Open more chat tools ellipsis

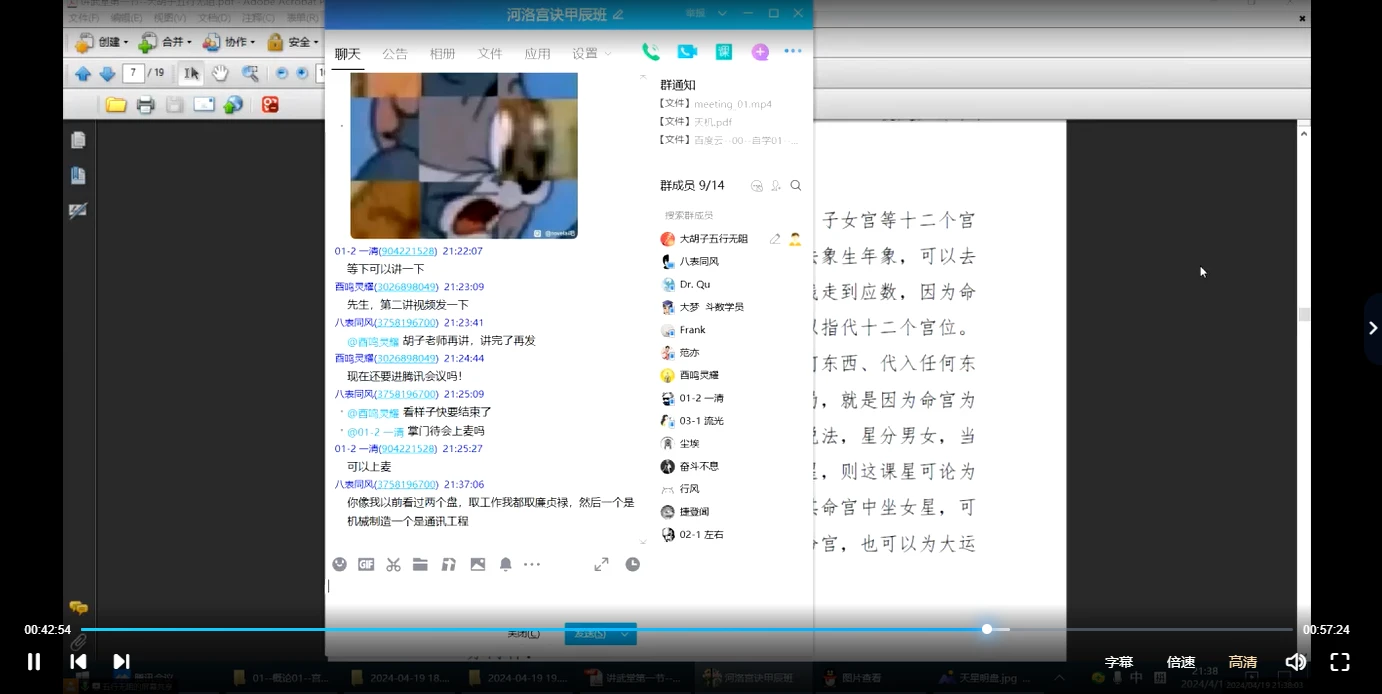point(532,565)
